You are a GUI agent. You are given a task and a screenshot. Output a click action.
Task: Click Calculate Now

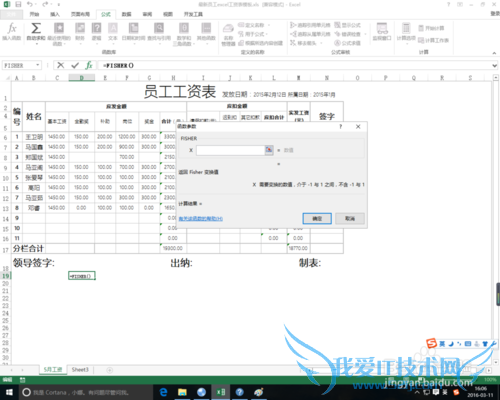tap(431, 28)
